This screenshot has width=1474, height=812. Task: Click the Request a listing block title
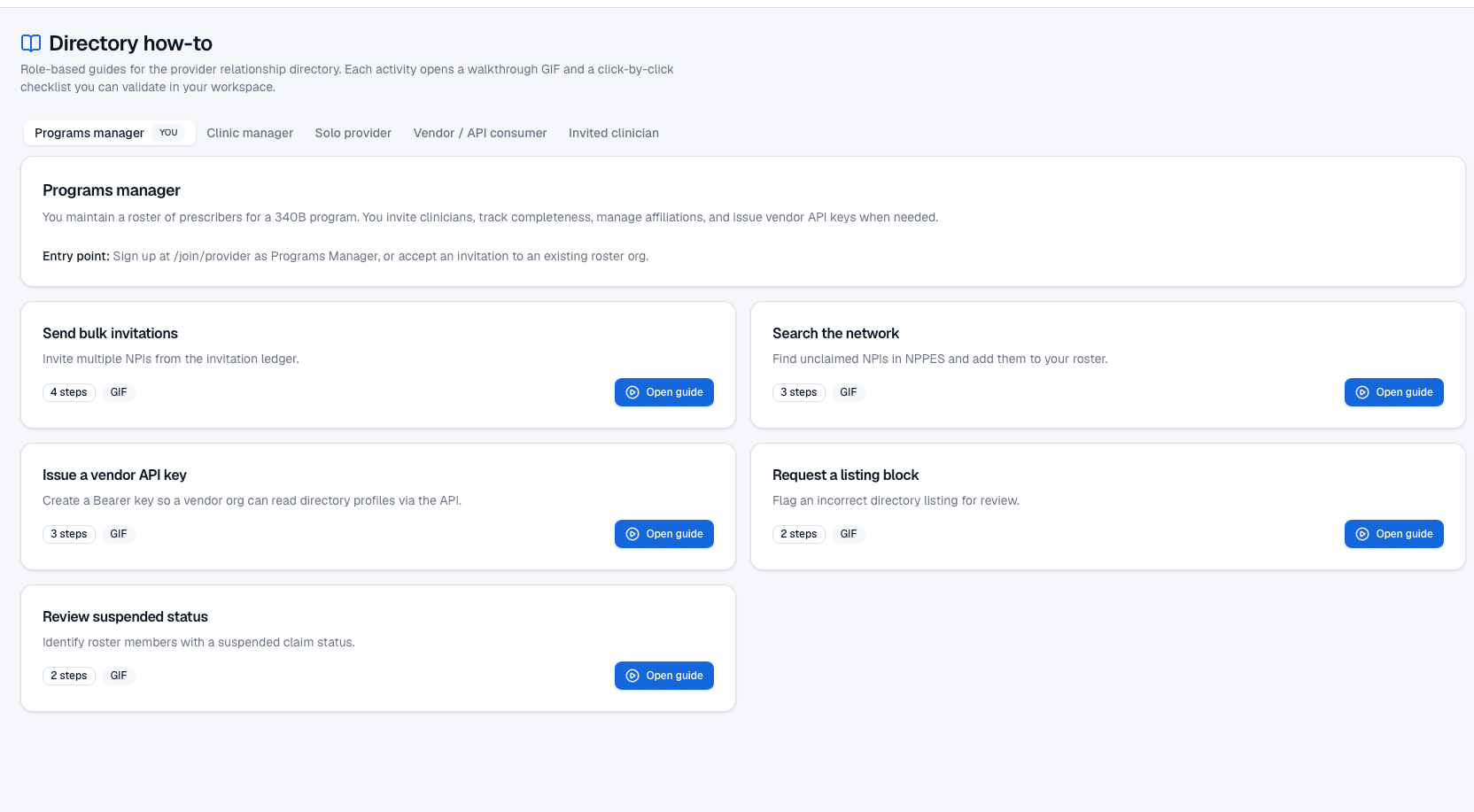click(845, 475)
